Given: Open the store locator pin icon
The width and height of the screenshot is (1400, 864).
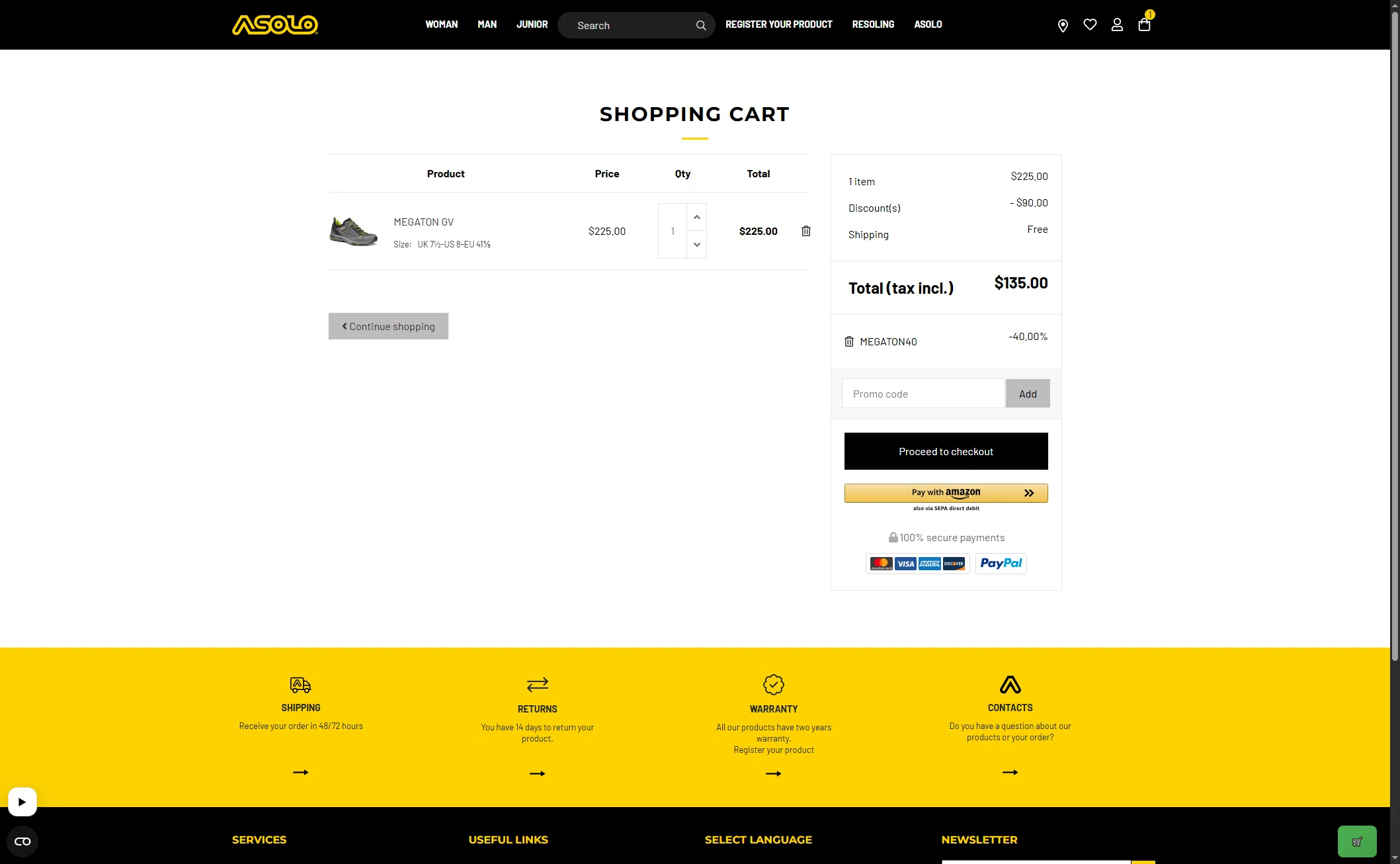Looking at the screenshot, I should [1063, 25].
